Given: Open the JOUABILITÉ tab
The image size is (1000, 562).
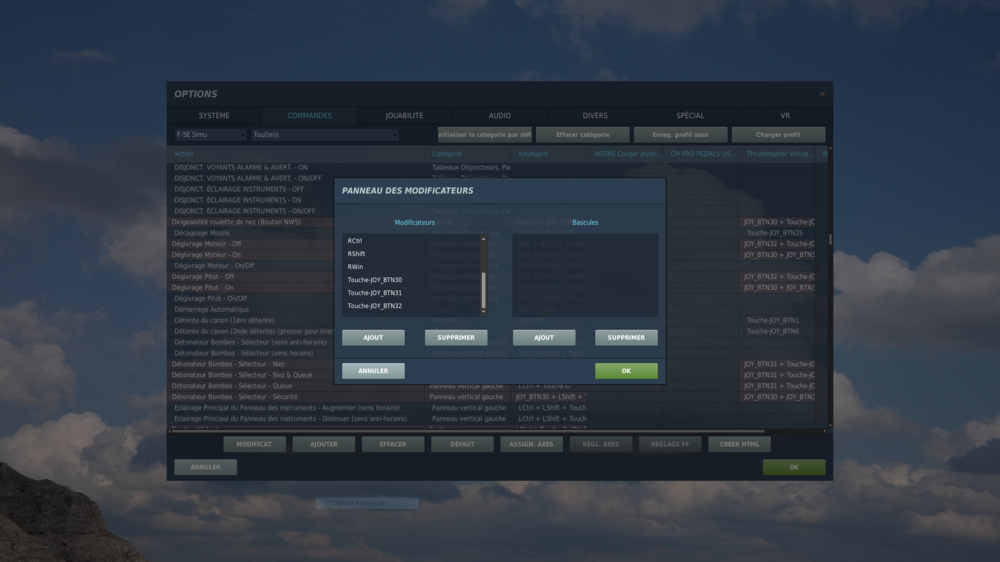Looking at the screenshot, I should click(404, 115).
